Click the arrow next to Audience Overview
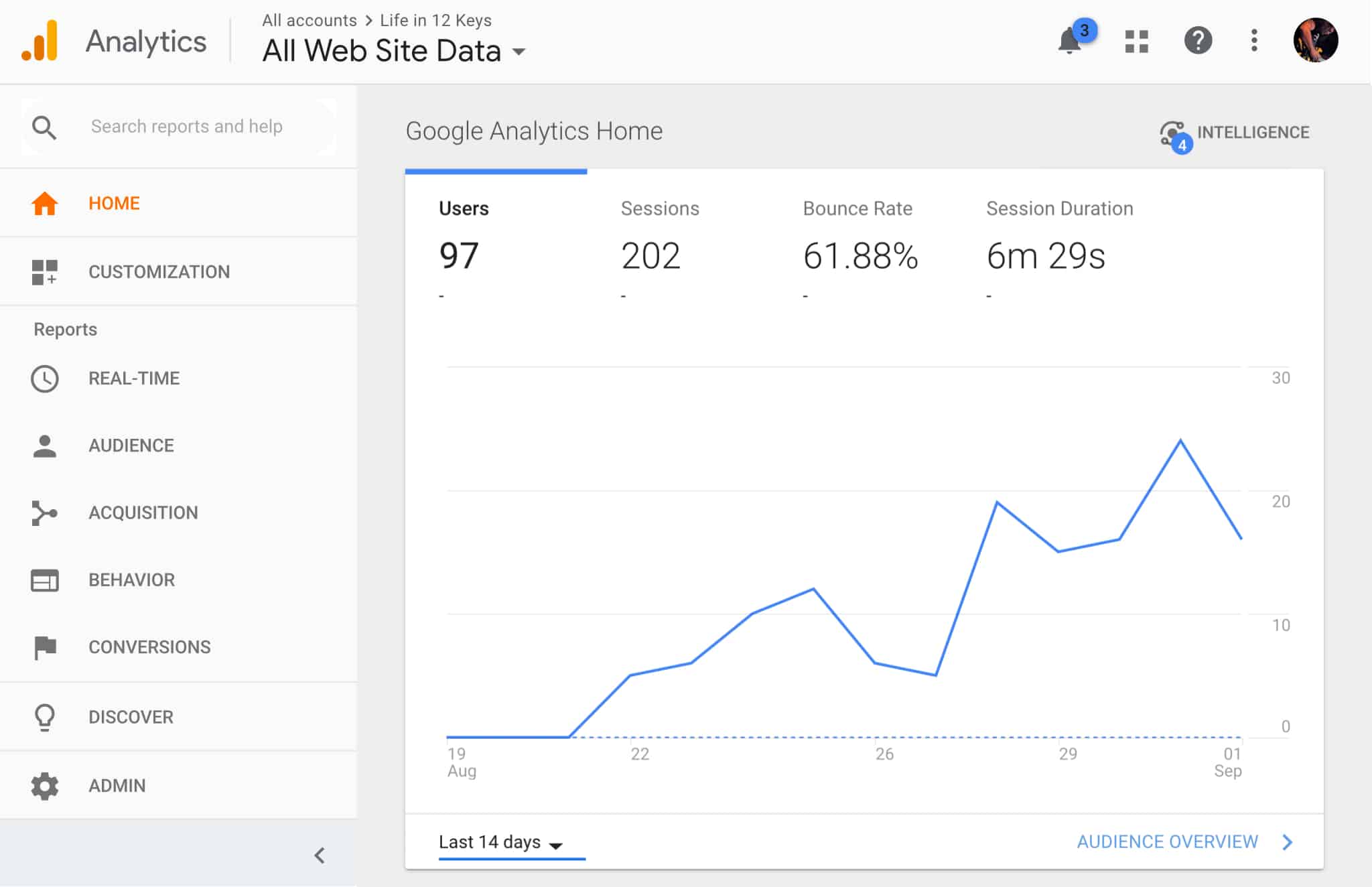 [x=1287, y=842]
